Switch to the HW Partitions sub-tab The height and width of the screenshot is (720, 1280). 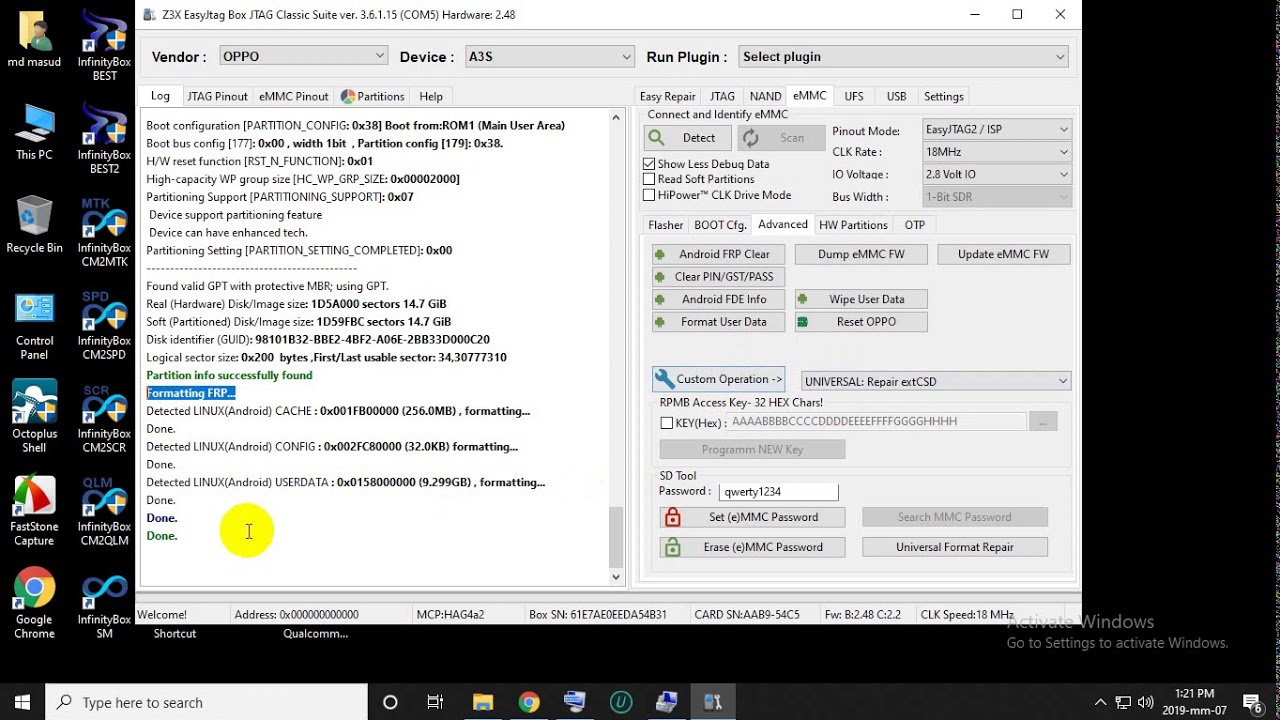coord(853,225)
